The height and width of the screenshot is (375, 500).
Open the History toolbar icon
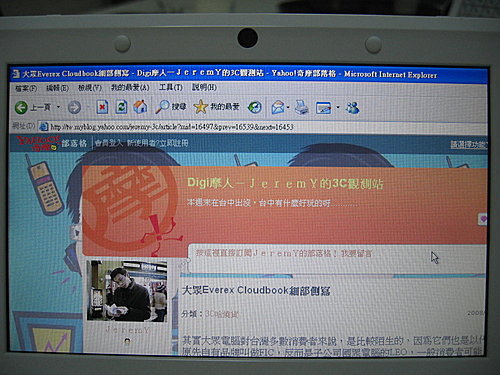pos(255,107)
